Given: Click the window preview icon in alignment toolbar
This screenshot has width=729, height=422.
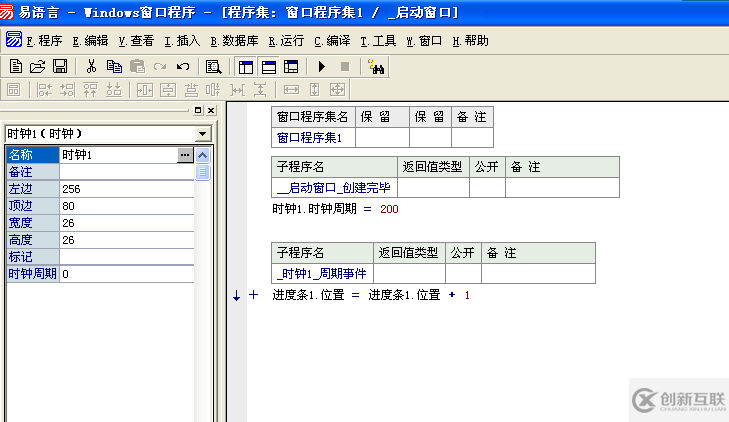Looking at the screenshot, I should 14,90.
